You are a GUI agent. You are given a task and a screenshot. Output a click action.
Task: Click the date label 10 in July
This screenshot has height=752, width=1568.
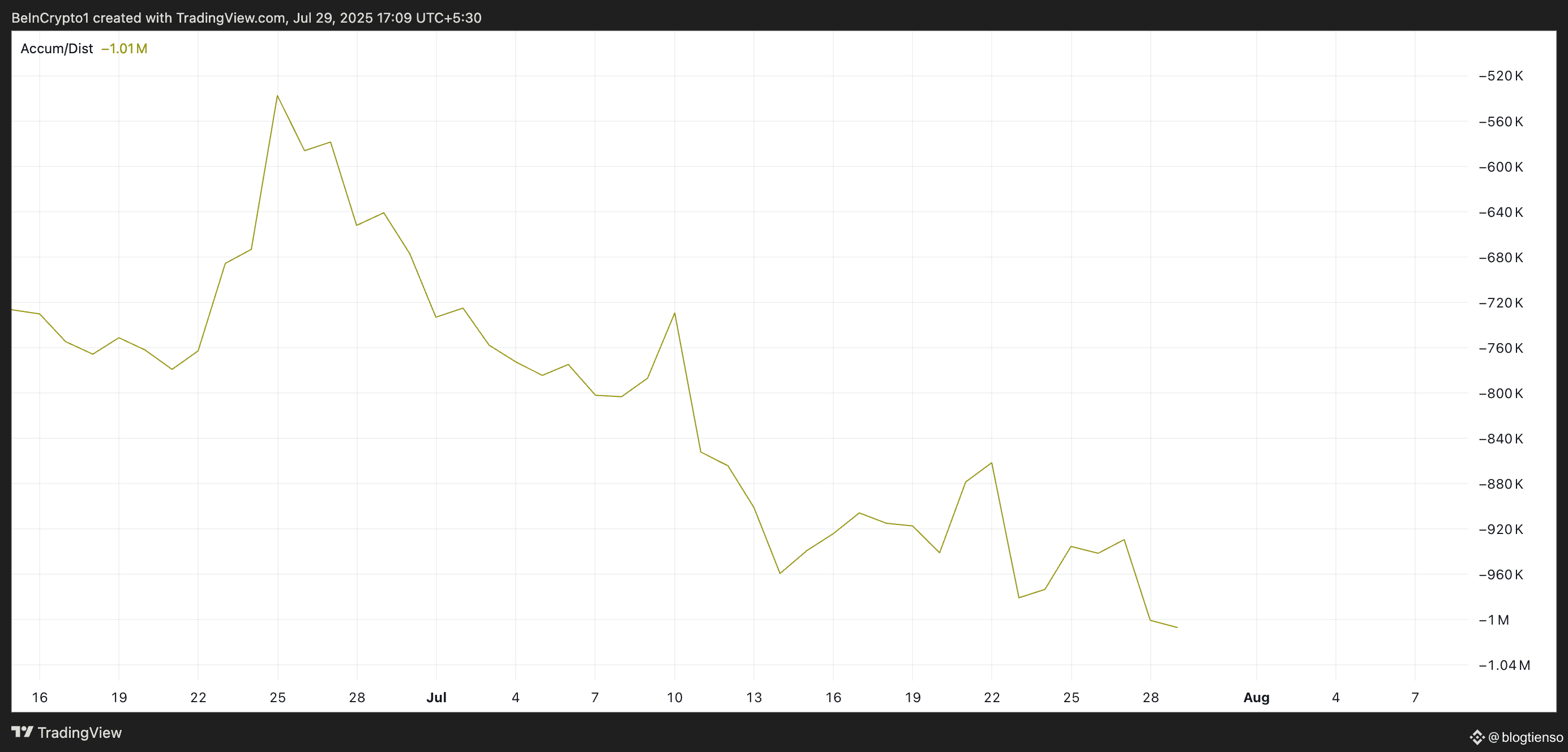tap(674, 698)
